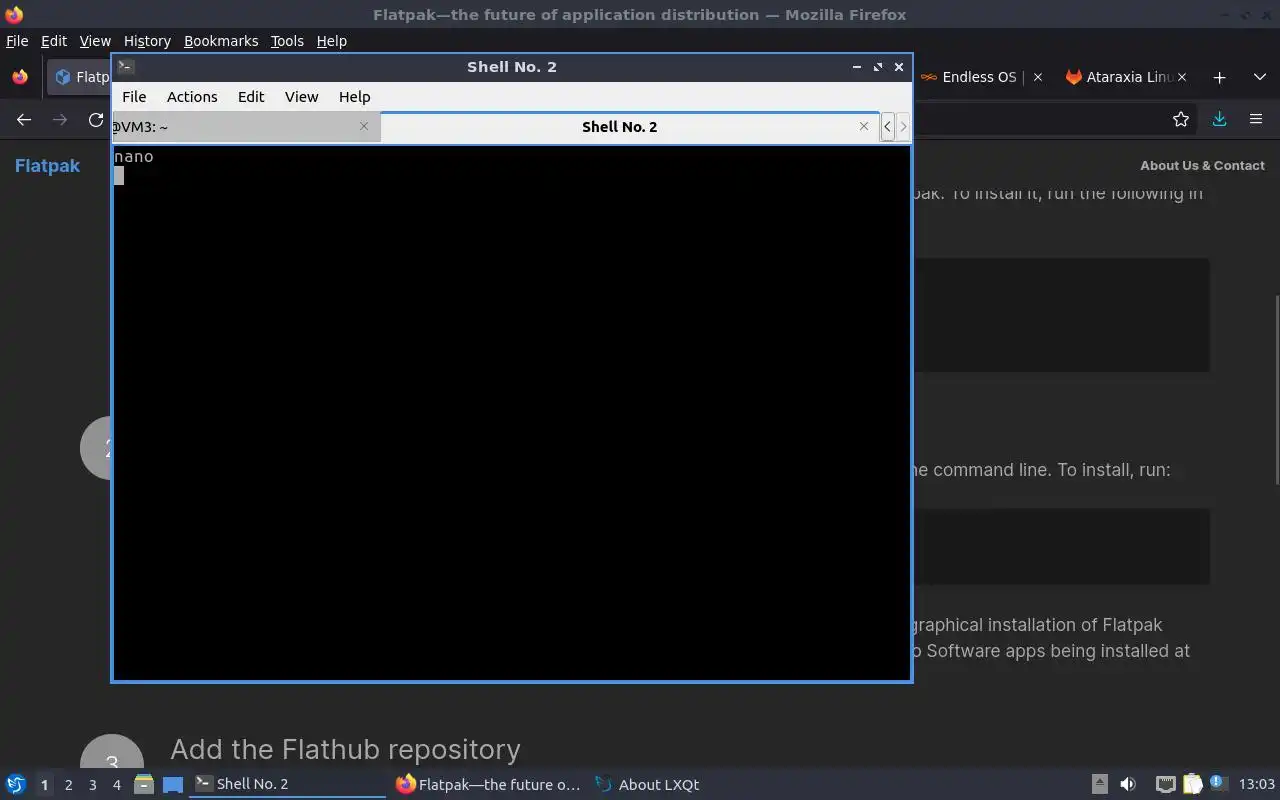Switch to virtual desktop 3
The image size is (1280, 800).
[92, 785]
